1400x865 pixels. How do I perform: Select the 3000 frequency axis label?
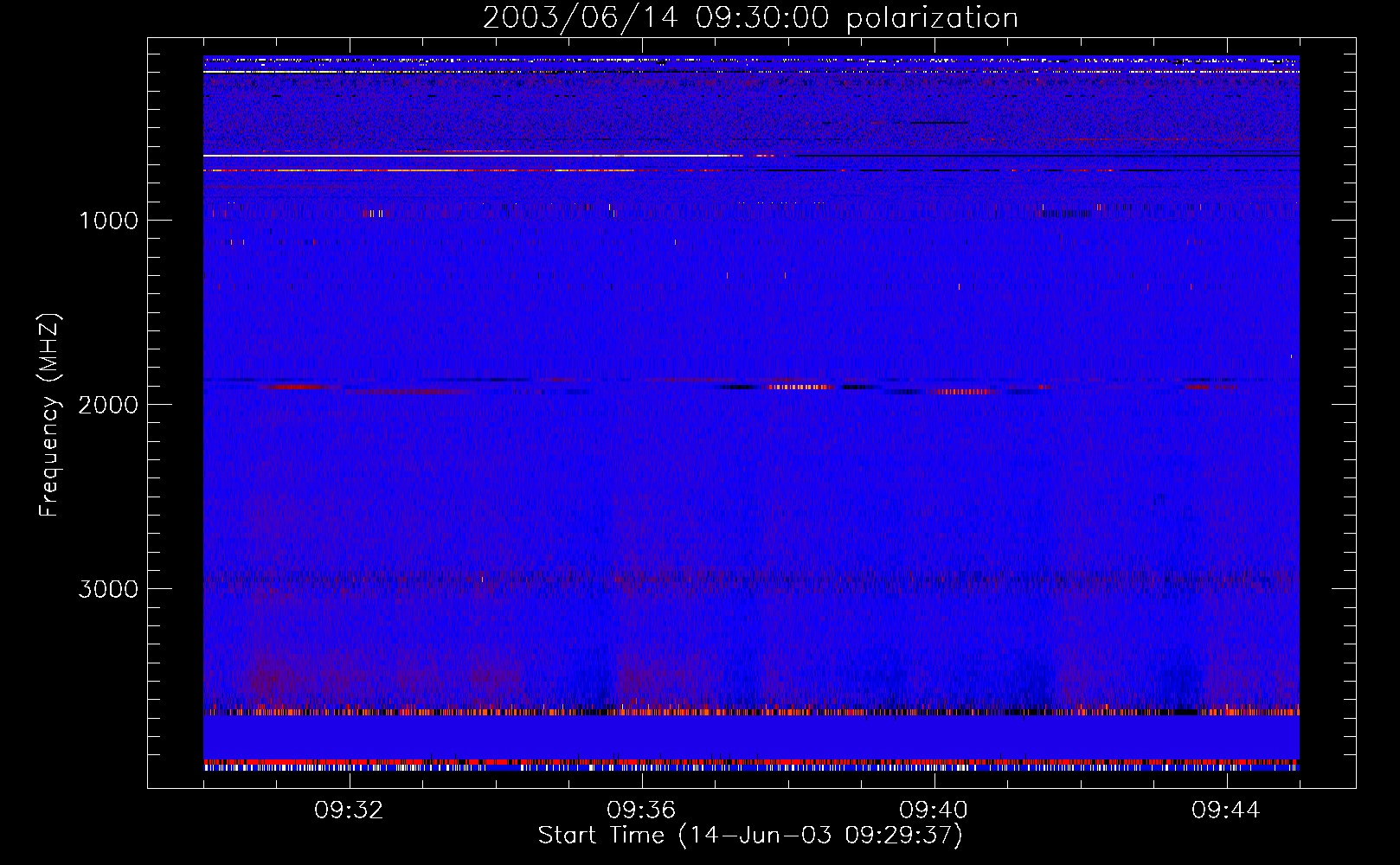pos(108,589)
